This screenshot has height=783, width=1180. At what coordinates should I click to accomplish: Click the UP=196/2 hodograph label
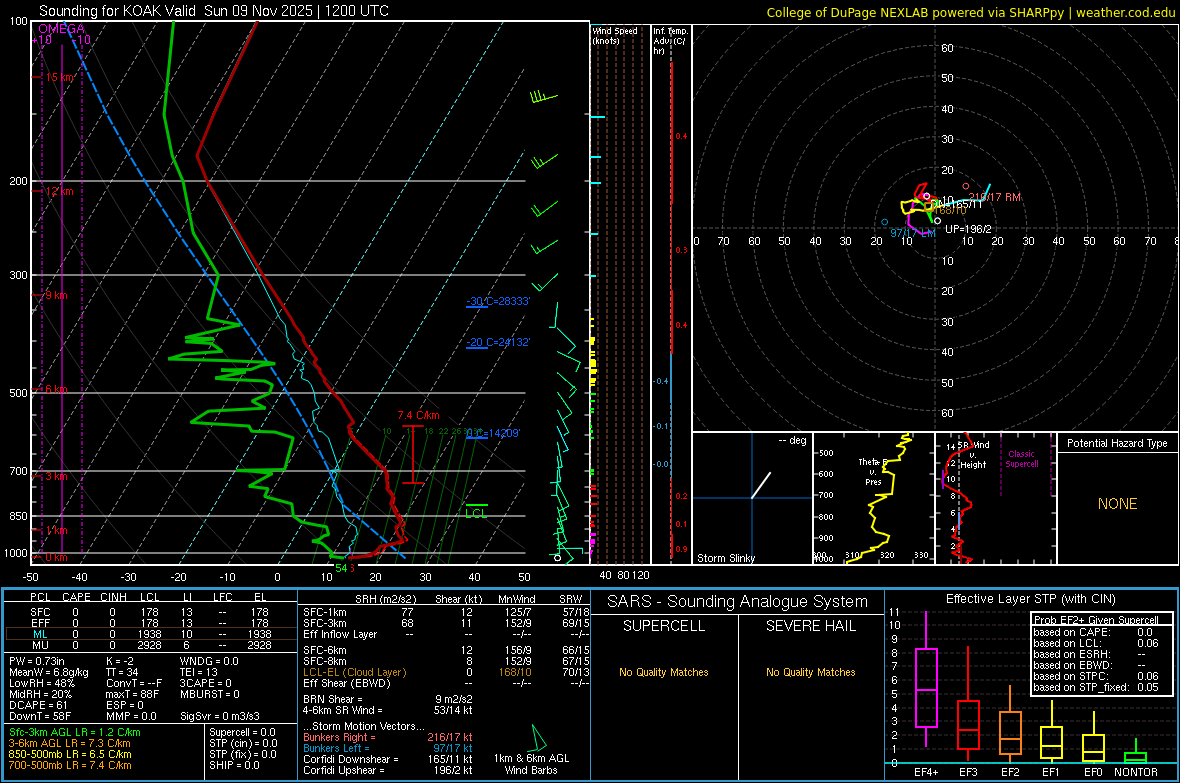click(x=969, y=229)
